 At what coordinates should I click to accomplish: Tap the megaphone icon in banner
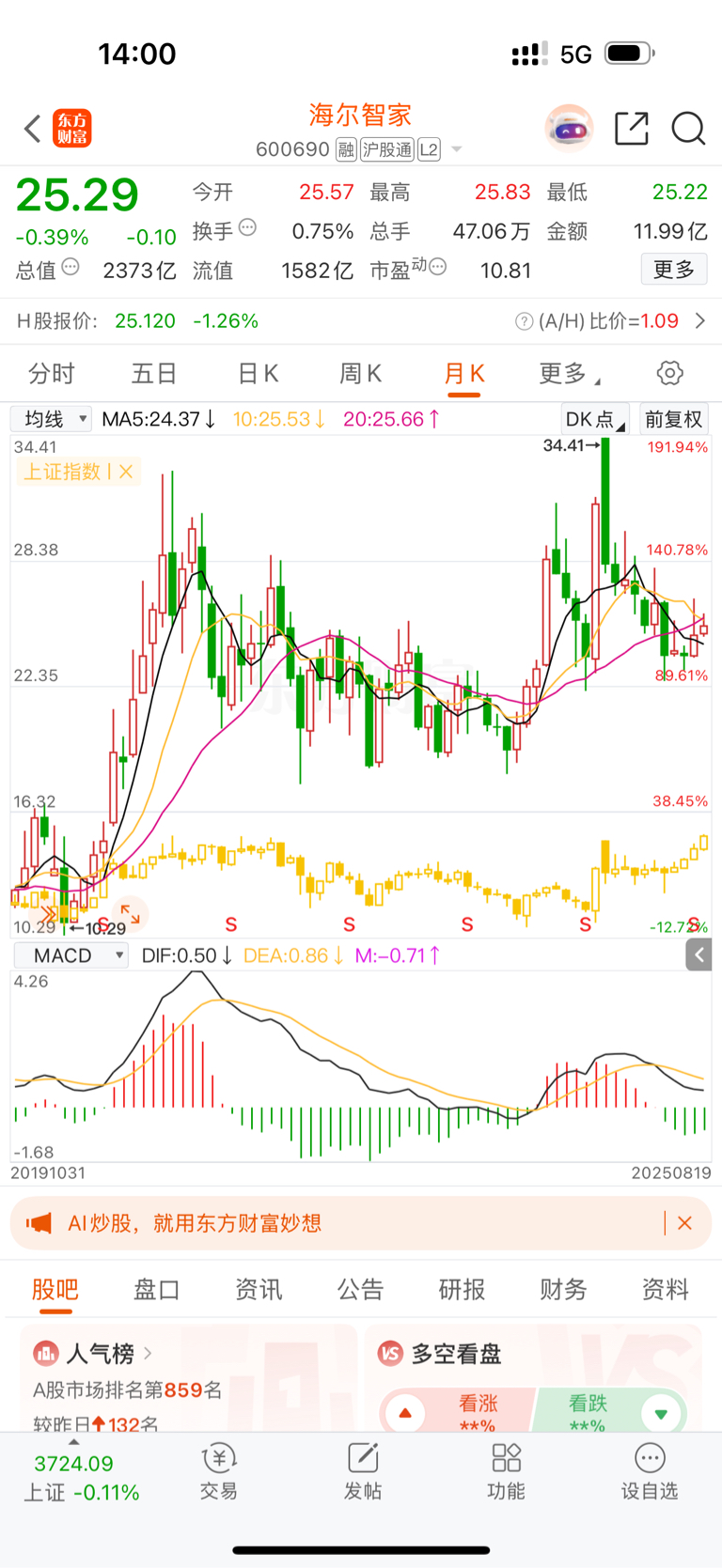click(x=39, y=1223)
